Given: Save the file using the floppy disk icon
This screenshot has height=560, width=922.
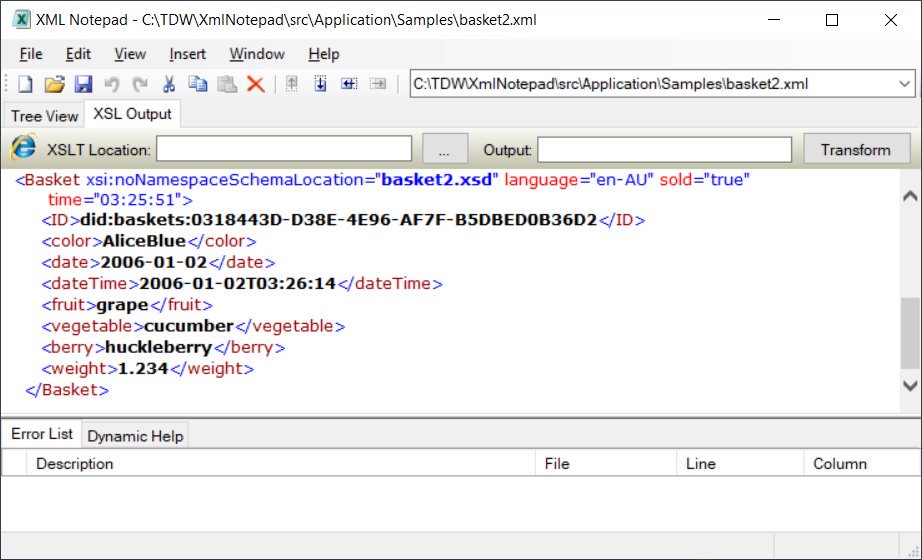Looking at the screenshot, I should [83, 84].
